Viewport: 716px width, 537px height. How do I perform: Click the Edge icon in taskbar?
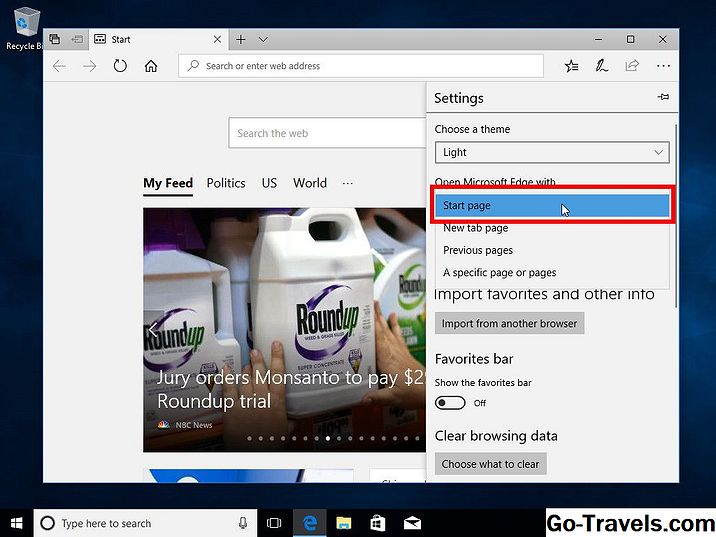coord(310,523)
